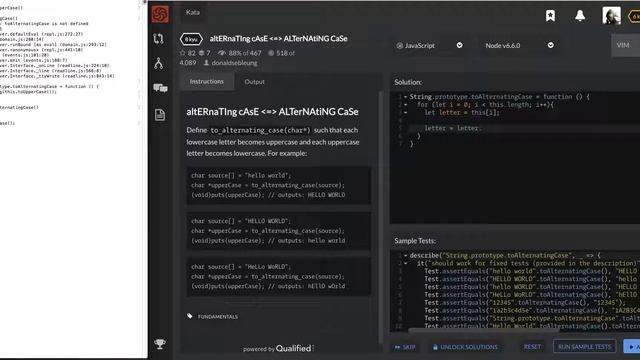Collapse describe block fold arrow in Sample Tests
The image size is (640, 360).
click(x=405, y=256)
